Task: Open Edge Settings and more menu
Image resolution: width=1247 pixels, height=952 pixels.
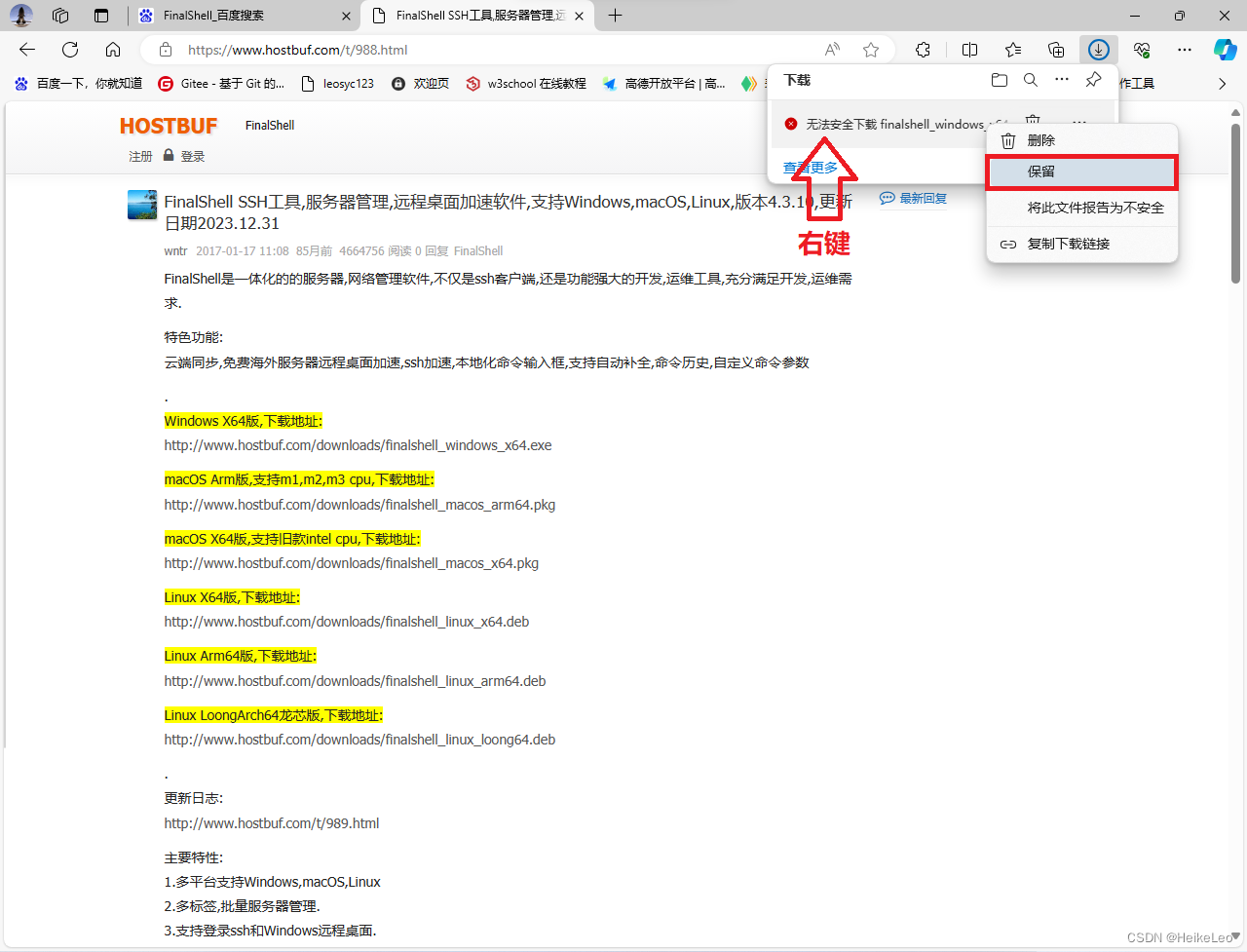Action: pyautogui.click(x=1185, y=50)
